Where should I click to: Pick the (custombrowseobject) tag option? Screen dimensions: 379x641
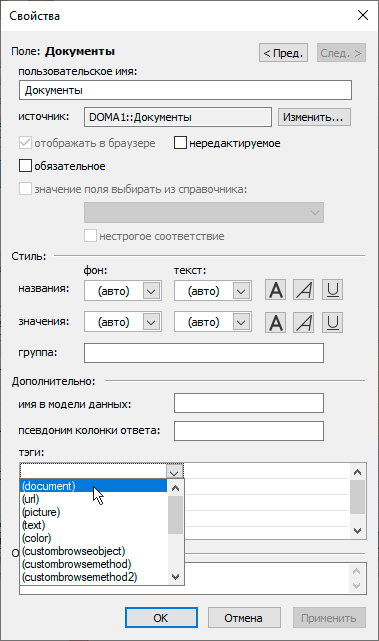[94, 551]
